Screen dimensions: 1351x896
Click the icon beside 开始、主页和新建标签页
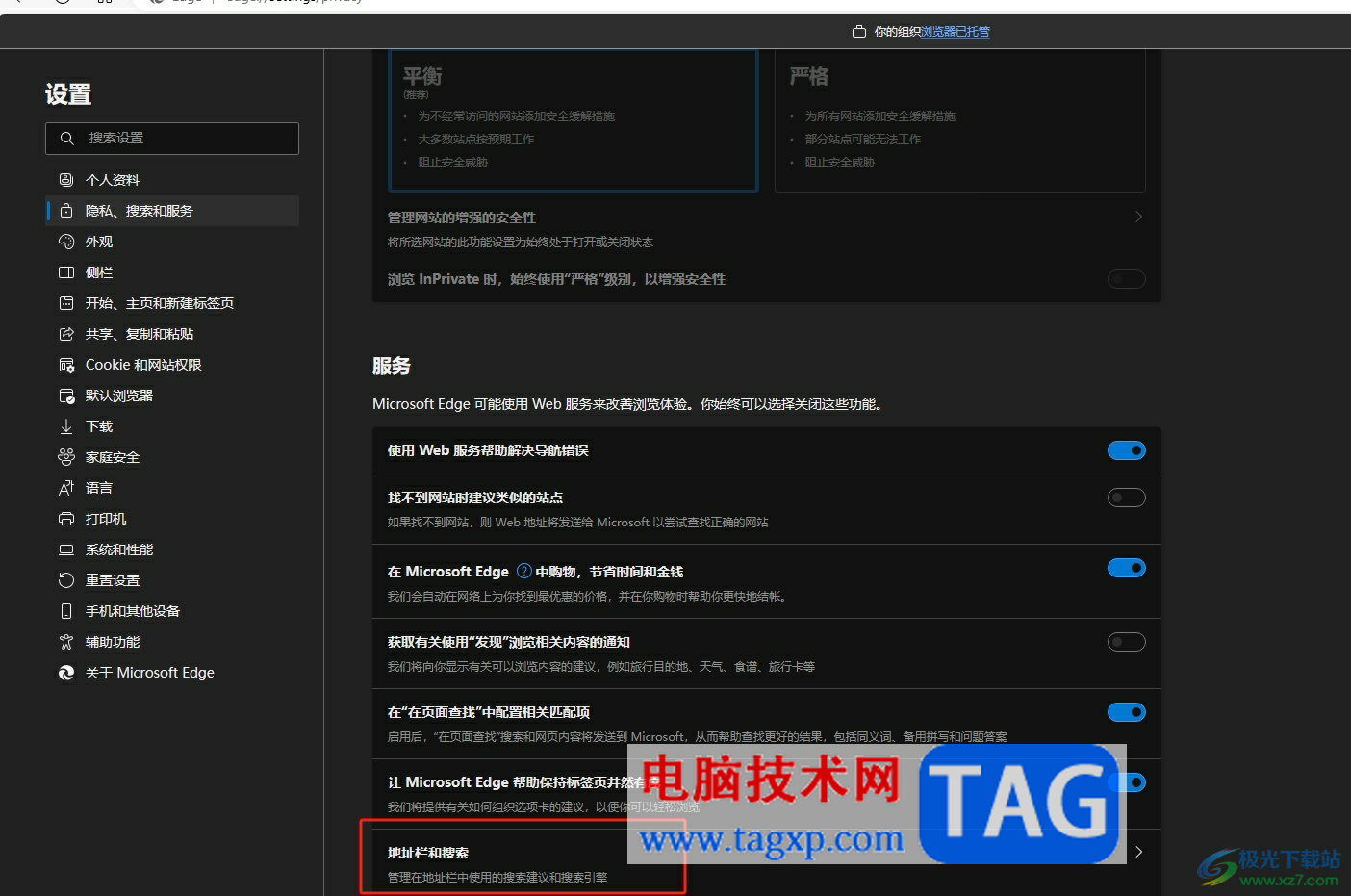coord(66,303)
